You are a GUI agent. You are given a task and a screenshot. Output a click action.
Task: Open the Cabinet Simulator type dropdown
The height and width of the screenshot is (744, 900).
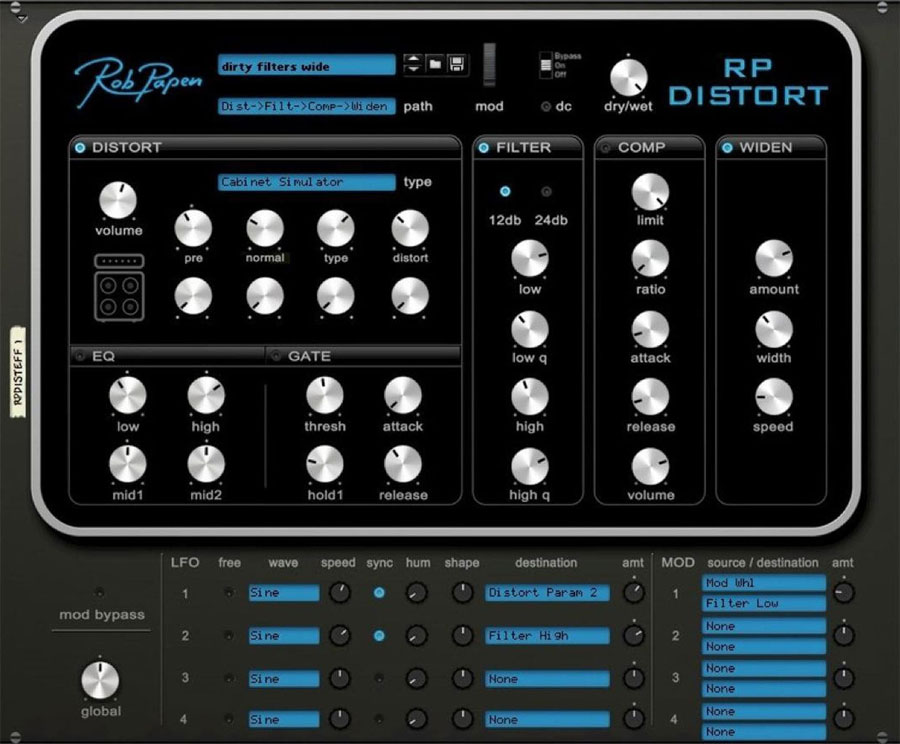(307, 182)
